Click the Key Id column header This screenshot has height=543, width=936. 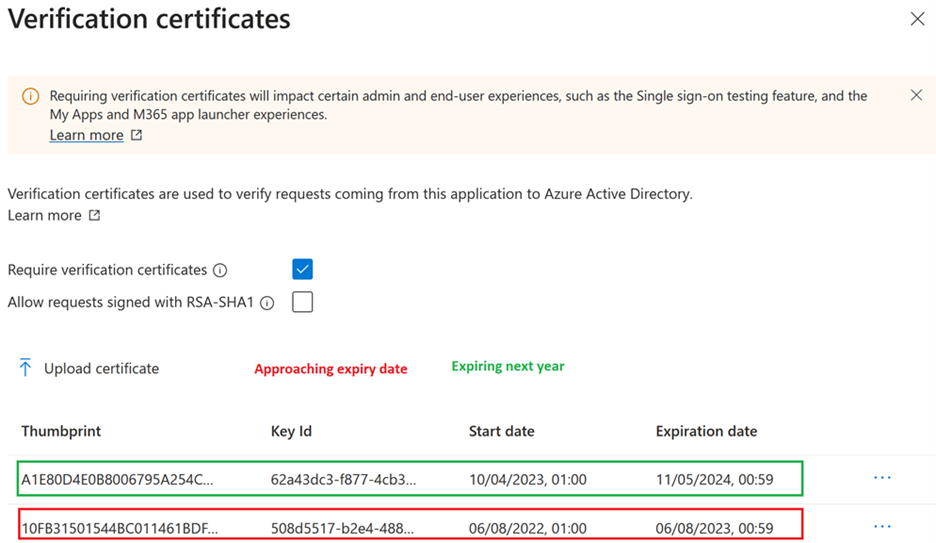point(291,431)
